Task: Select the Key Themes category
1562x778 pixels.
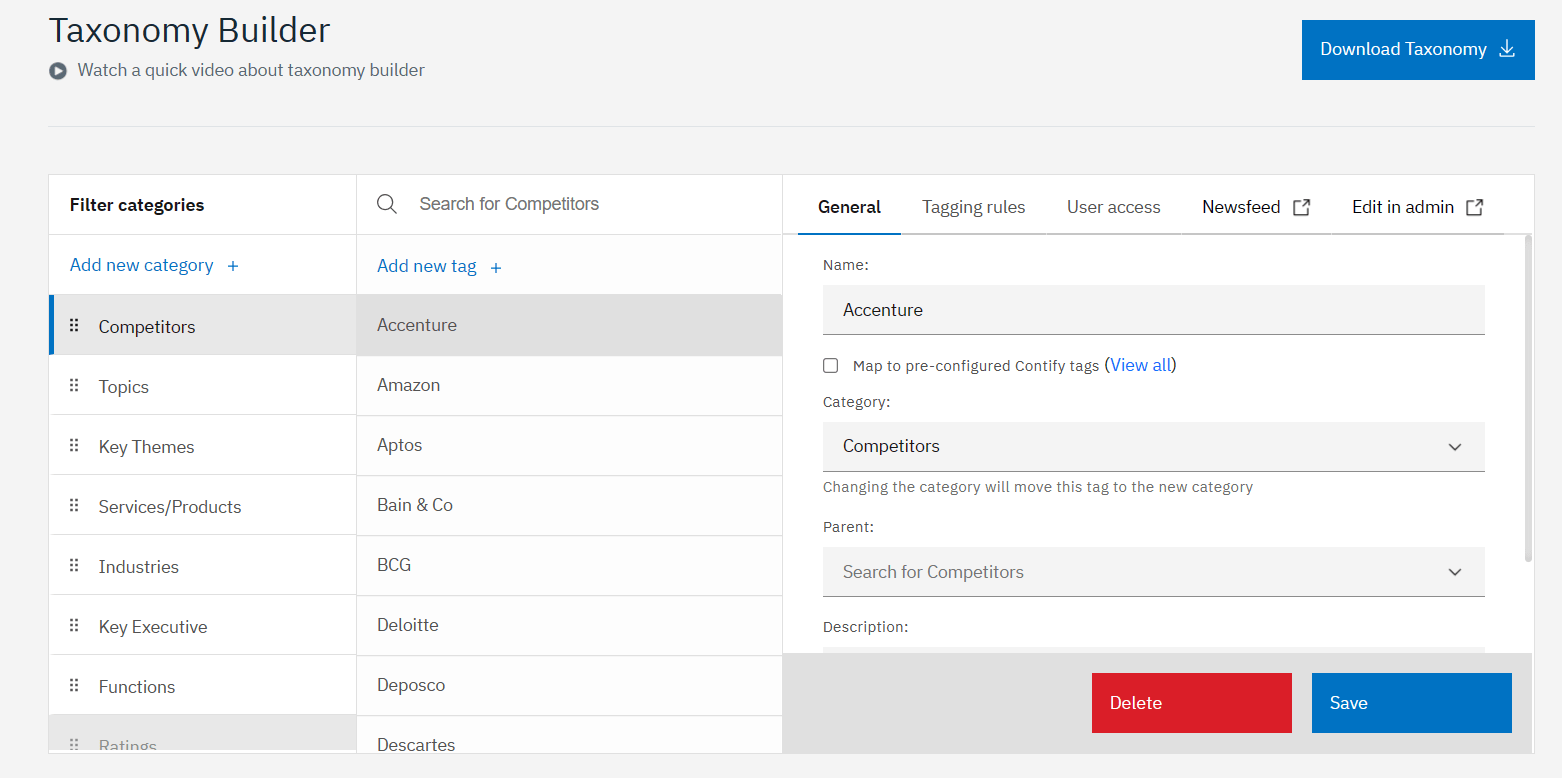Action: pyautogui.click(x=203, y=446)
